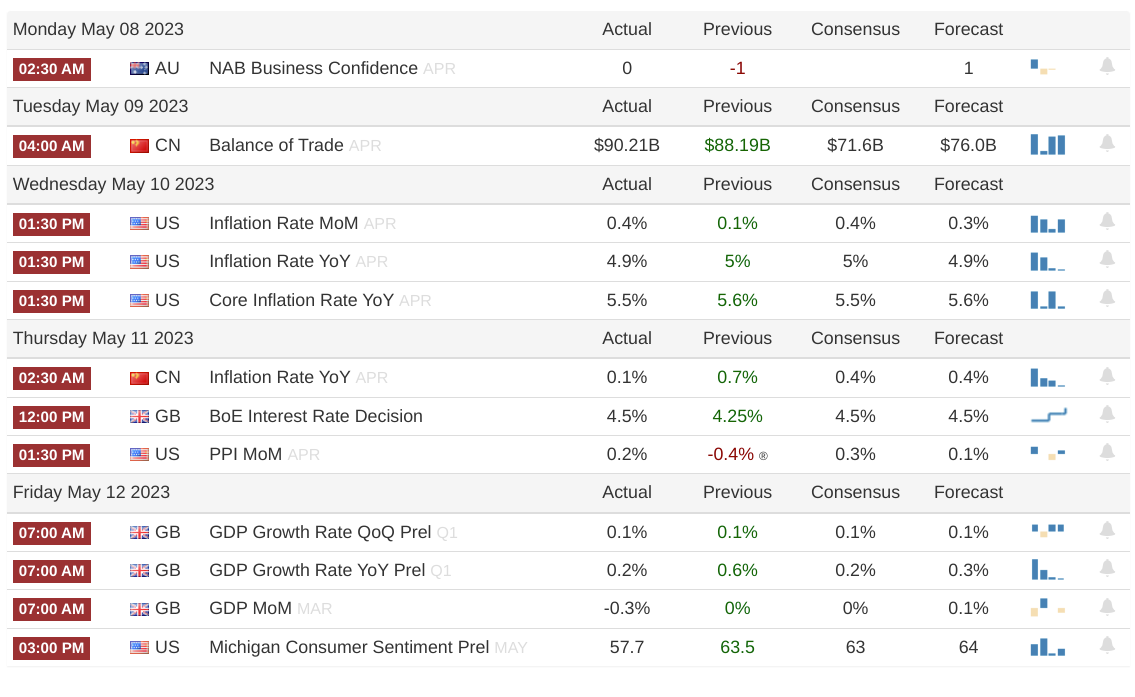1135x697 pixels.
Task: Click the 12:00 PM time badge
Action: [x=51, y=417]
